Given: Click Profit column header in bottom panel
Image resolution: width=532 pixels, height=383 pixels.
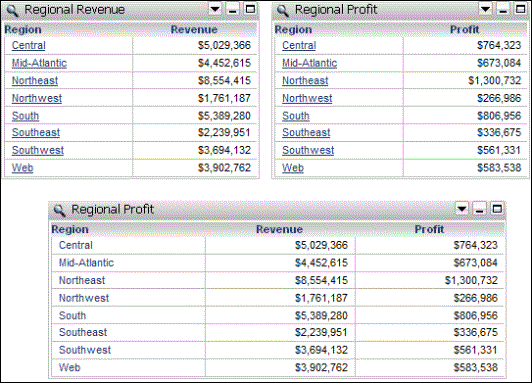Looking at the screenshot, I should [429, 229].
